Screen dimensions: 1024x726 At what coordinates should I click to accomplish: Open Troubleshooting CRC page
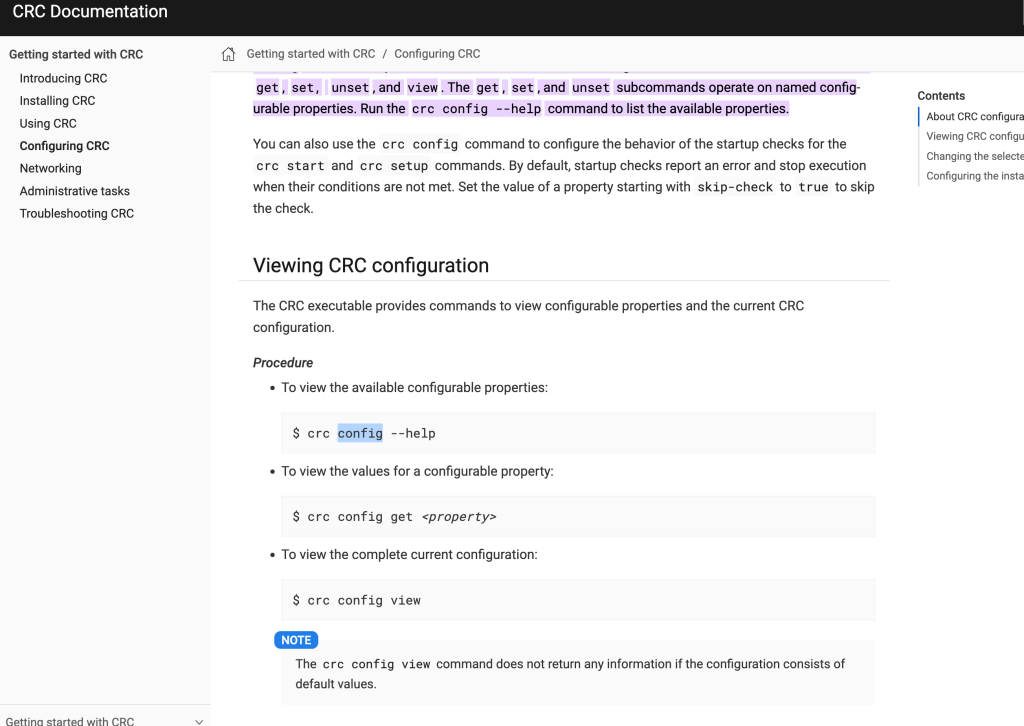click(76, 213)
